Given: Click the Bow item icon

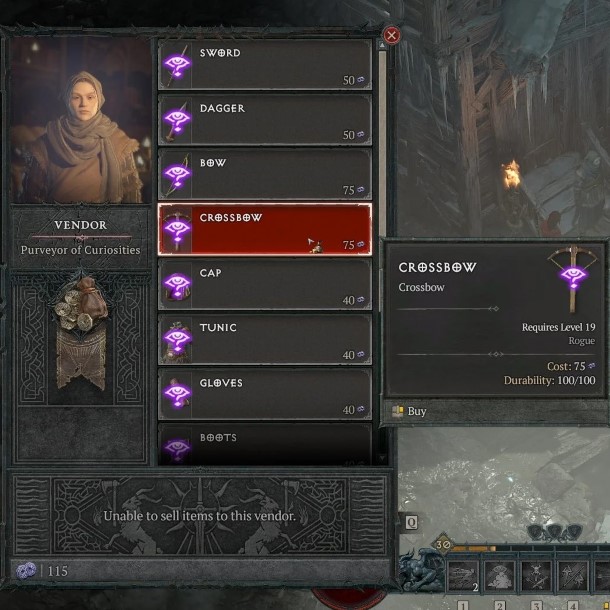Looking at the screenshot, I should [176, 175].
